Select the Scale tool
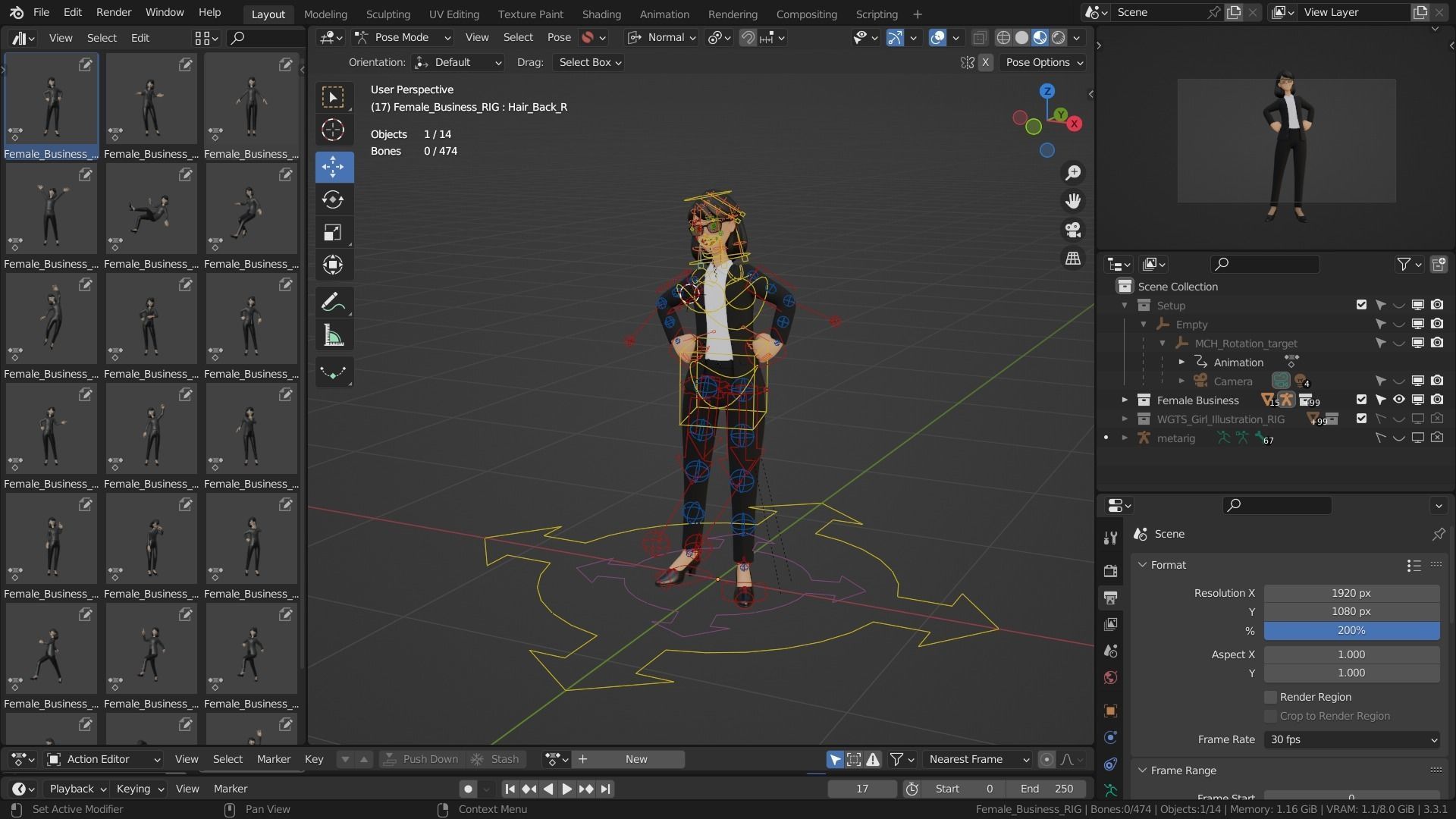 pos(333,233)
